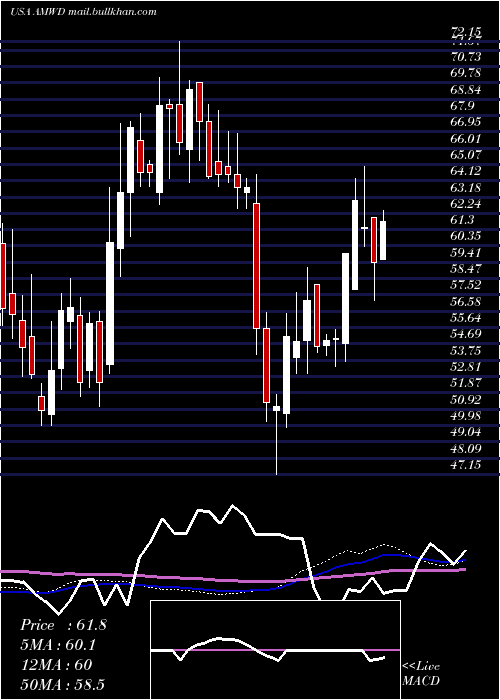The height and width of the screenshot is (700, 500).
Task: Click the 67.9 price axis label
Action: point(463,106)
